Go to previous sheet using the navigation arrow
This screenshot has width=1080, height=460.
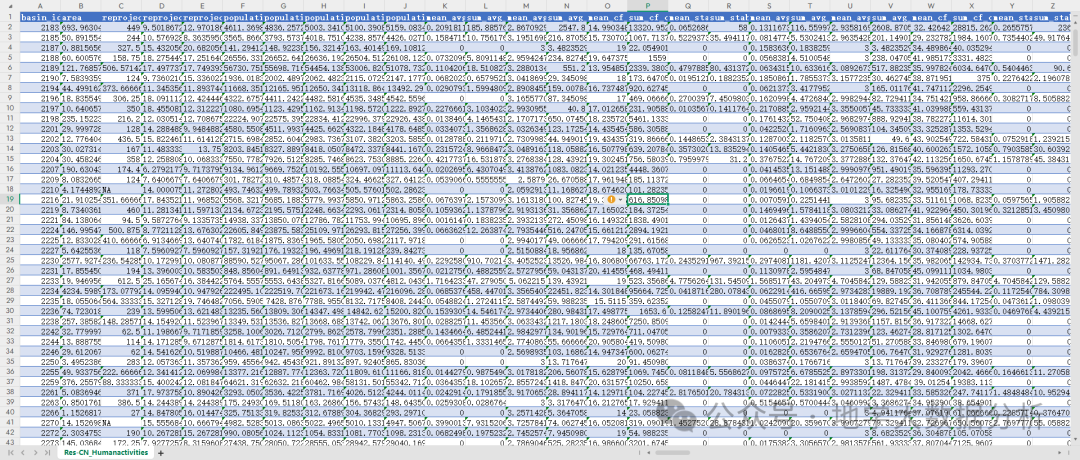coord(23,453)
